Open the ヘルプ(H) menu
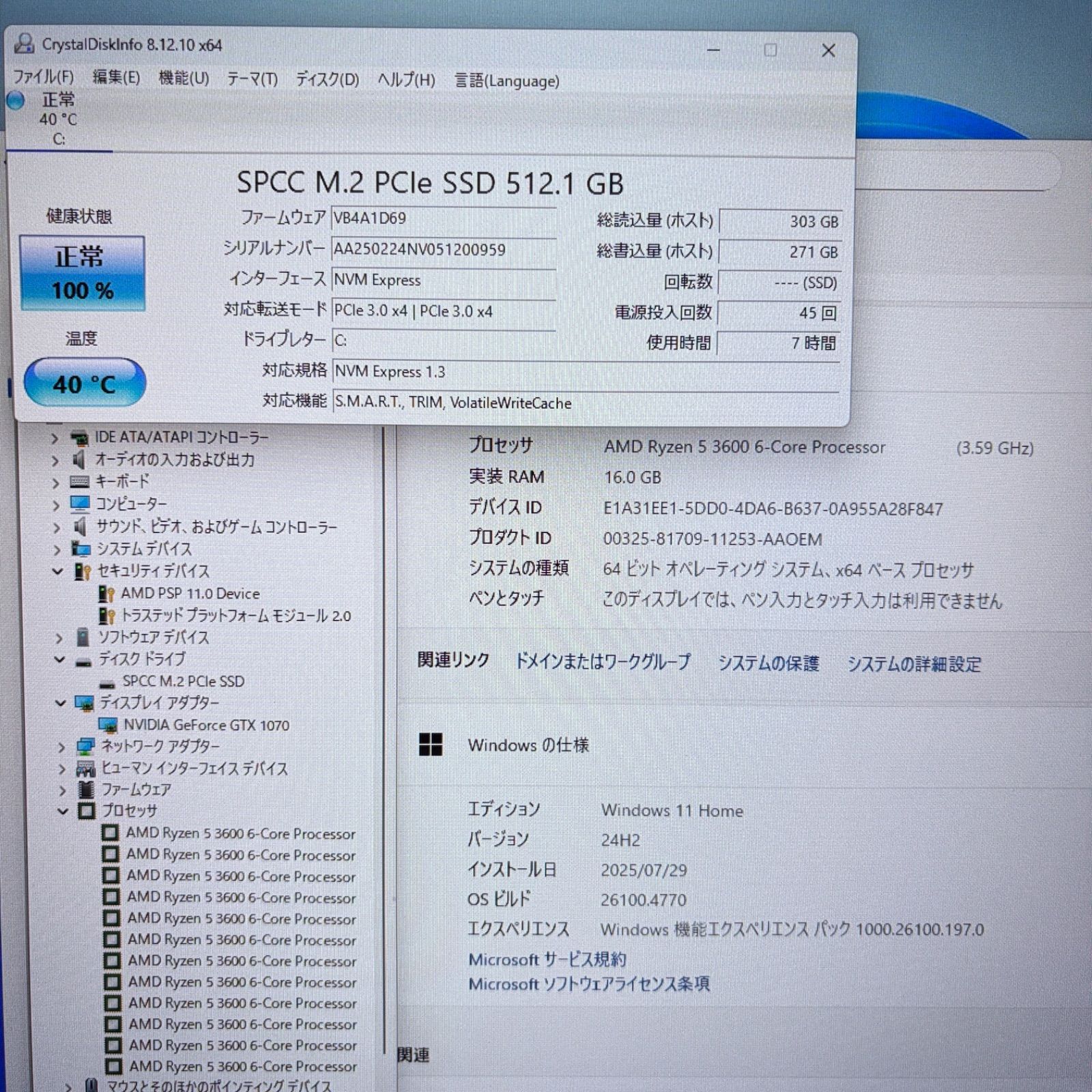Image resolution: width=1092 pixels, height=1092 pixels. tap(406, 80)
